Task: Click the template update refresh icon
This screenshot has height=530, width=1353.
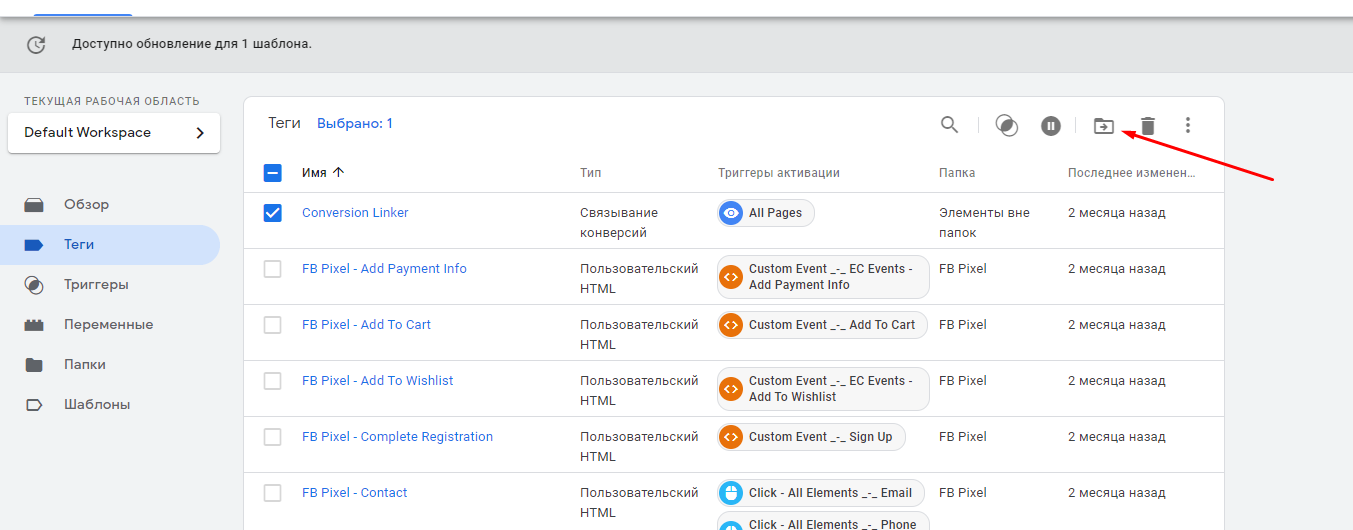Action: pos(36,44)
